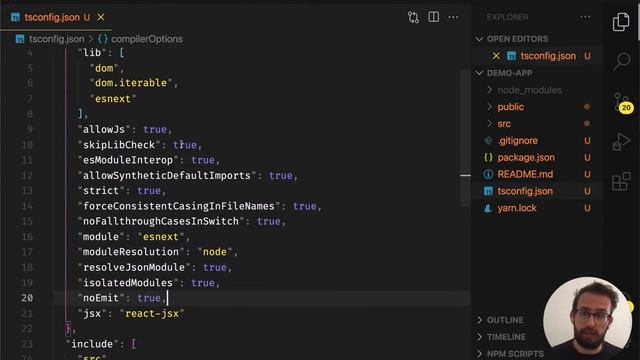Image resolution: width=640 pixels, height=360 pixels.
Task: Expand the src folder
Action: [504, 124]
